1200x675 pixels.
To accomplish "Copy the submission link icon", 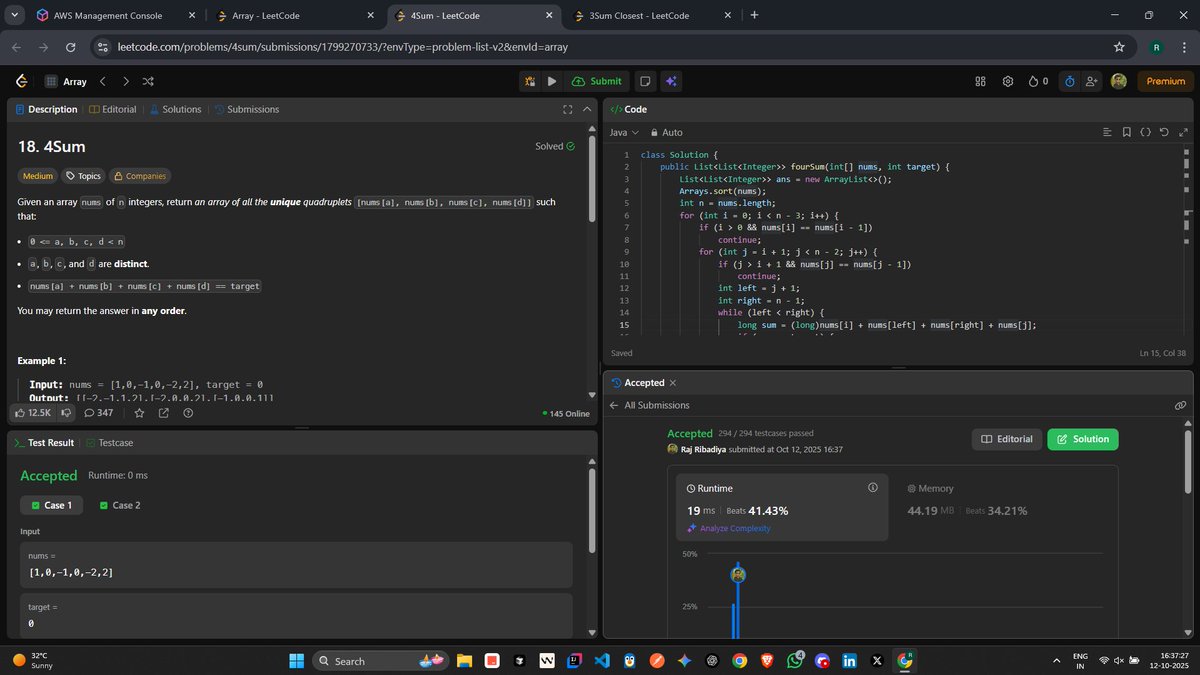I will tap(1180, 405).
